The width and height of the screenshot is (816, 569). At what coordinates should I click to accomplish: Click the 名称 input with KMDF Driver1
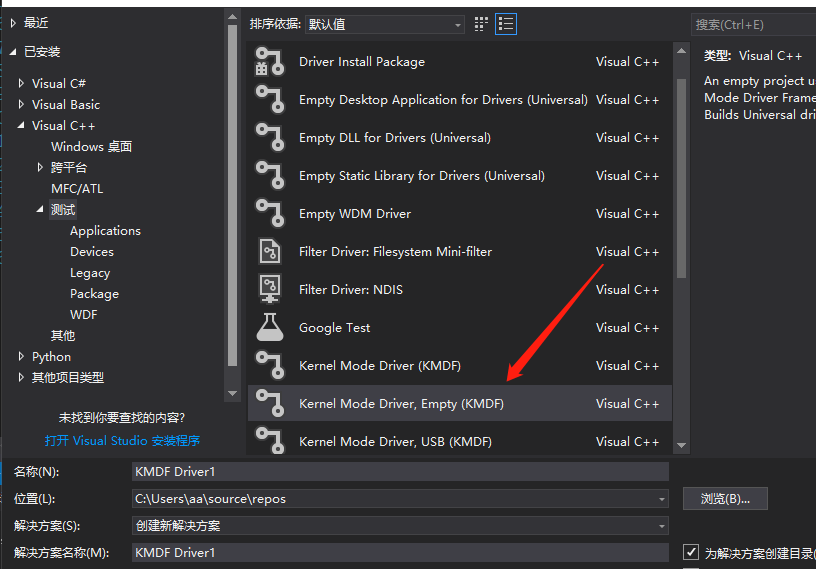400,472
